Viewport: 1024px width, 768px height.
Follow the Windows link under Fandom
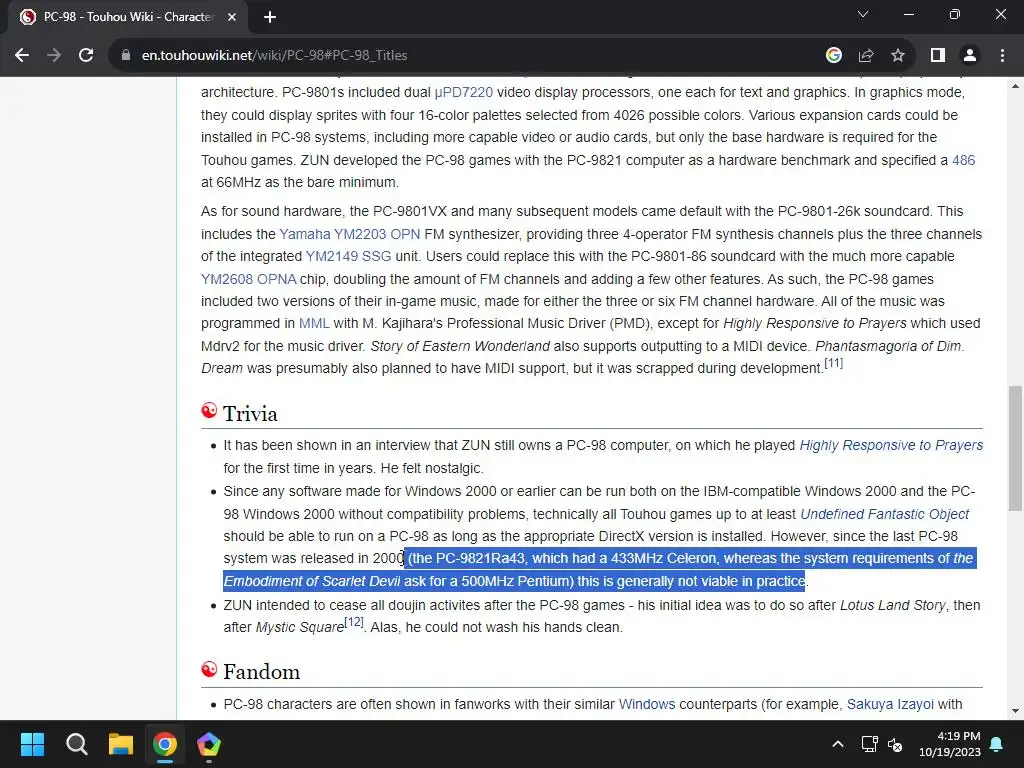pyautogui.click(x=647, y=704)
